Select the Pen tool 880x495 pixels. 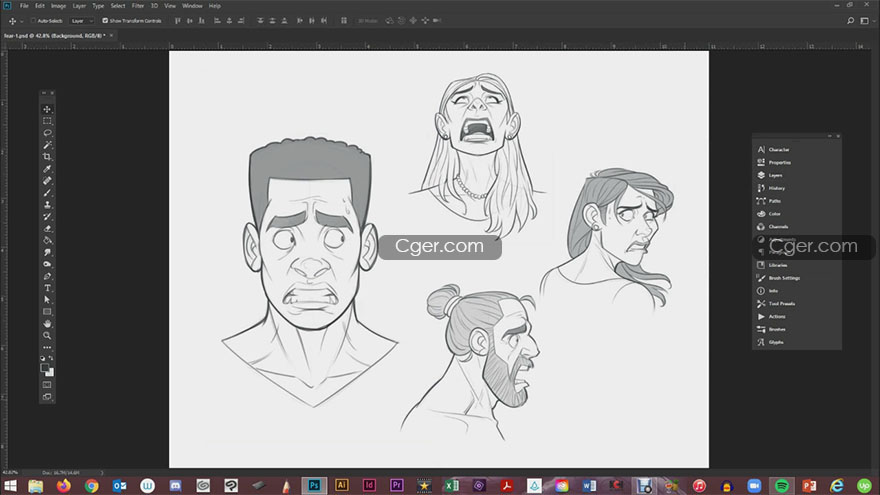click(47, 276)
